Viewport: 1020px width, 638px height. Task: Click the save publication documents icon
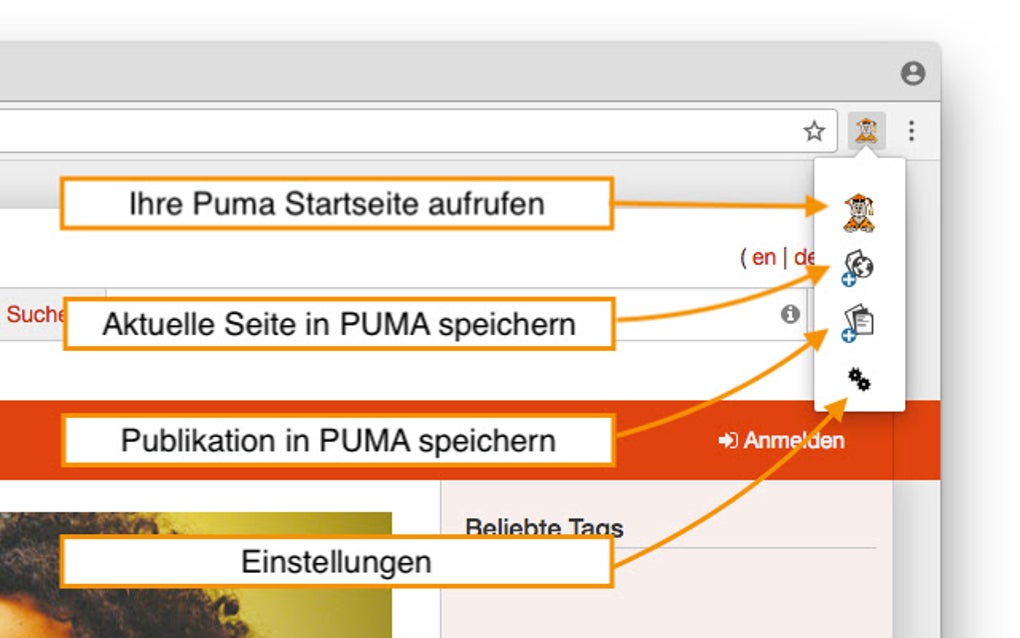[x=859, y=323]
